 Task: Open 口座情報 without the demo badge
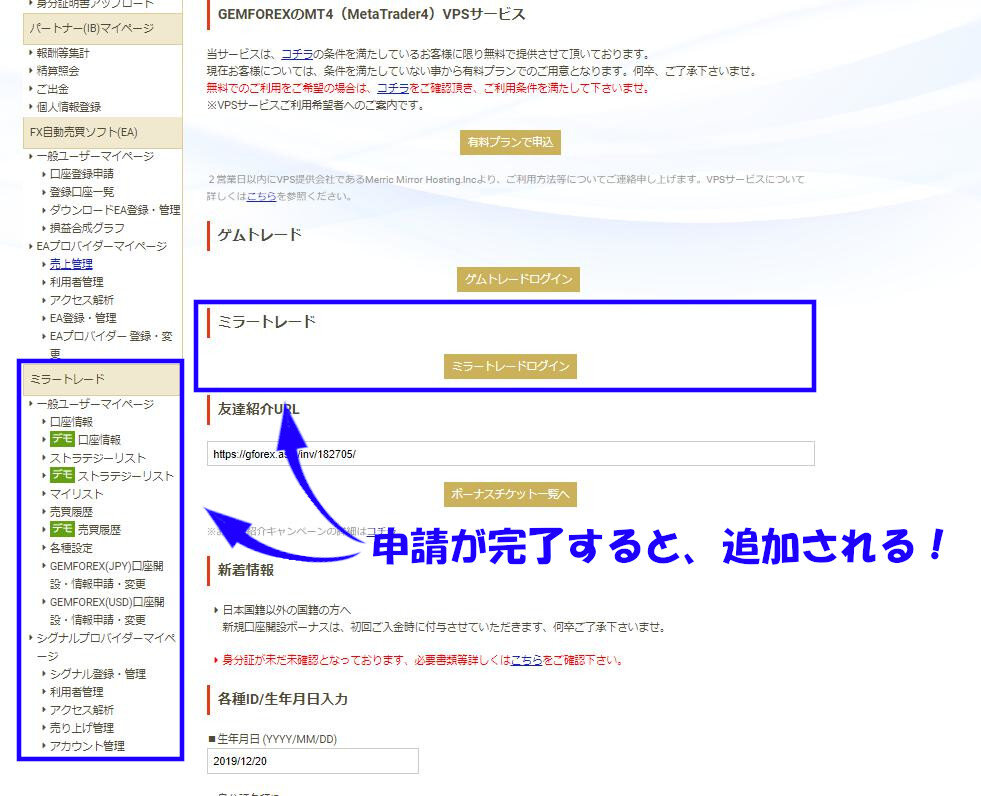[x=71, y=422]
